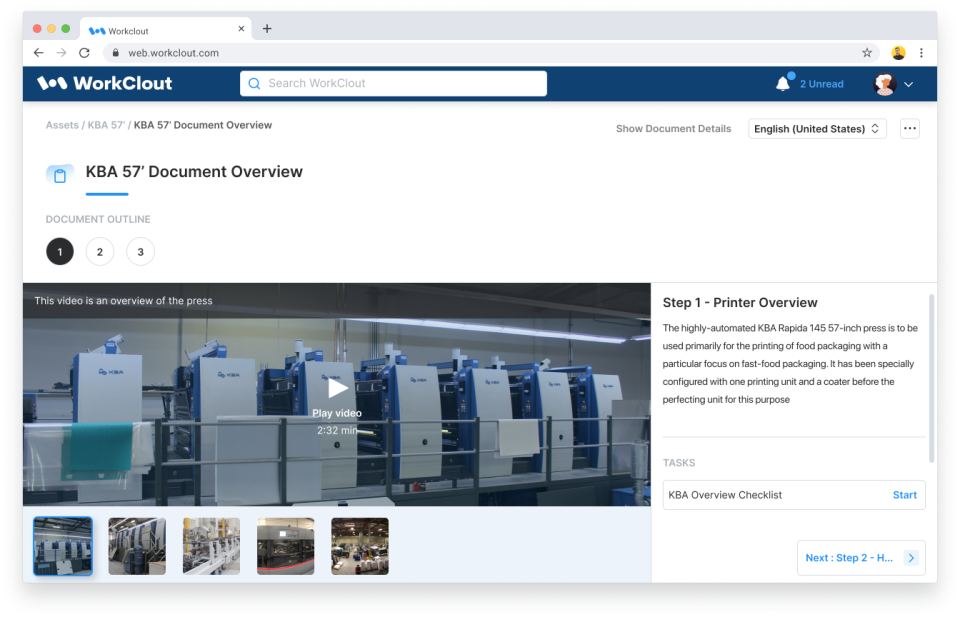Expand the account chevron next to the avatar
Screen dimensions: 960x617
tap(908, 84)
